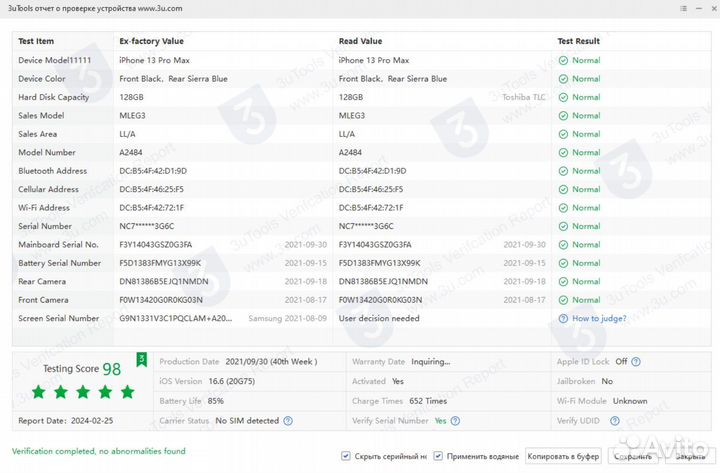Select read battery serial F5D1383FMYG13X99K
The width and height of the screenshot is (720, 473).
[x=379, y=263]
